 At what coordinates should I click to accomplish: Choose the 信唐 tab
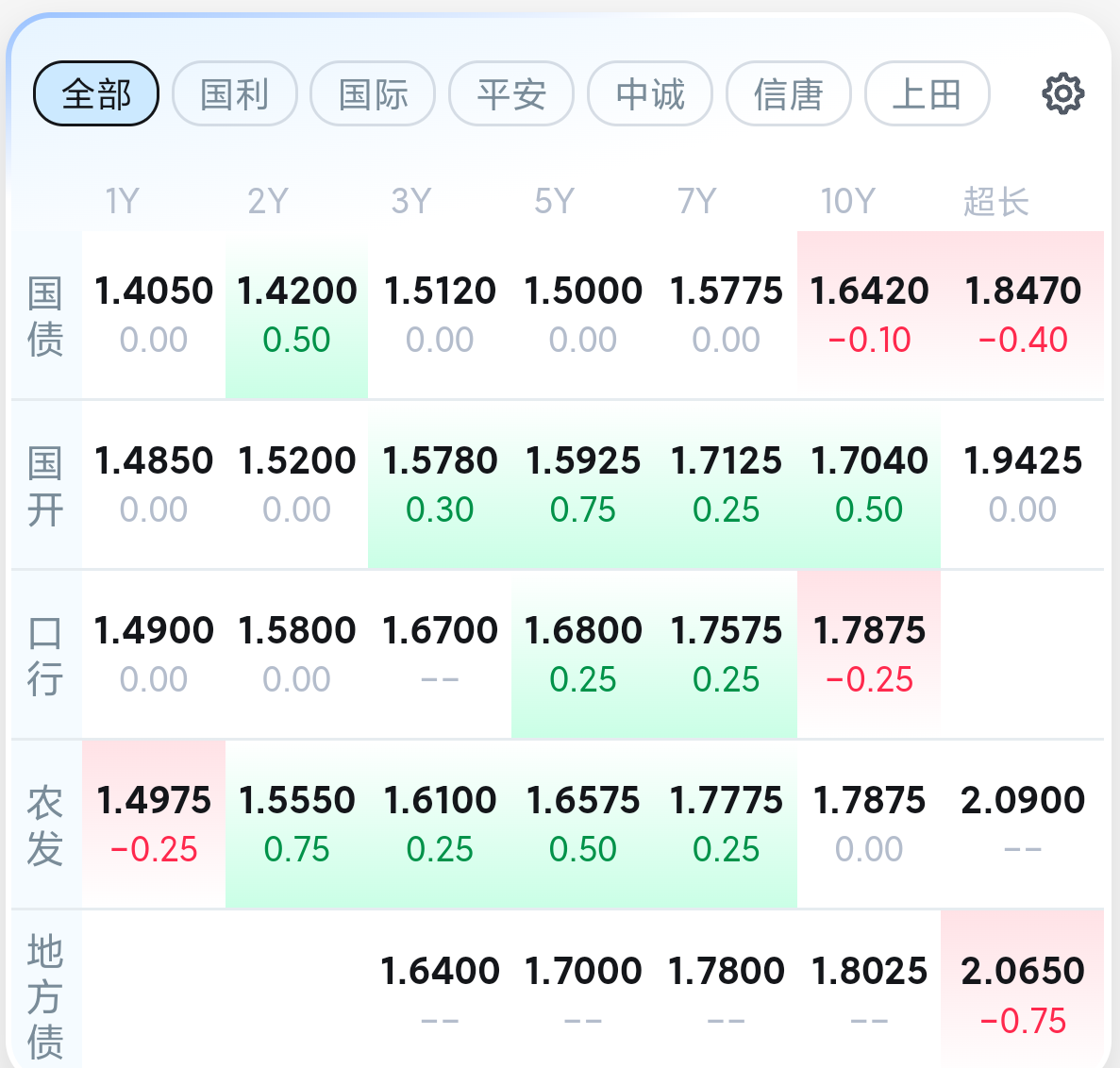[789, 93]
